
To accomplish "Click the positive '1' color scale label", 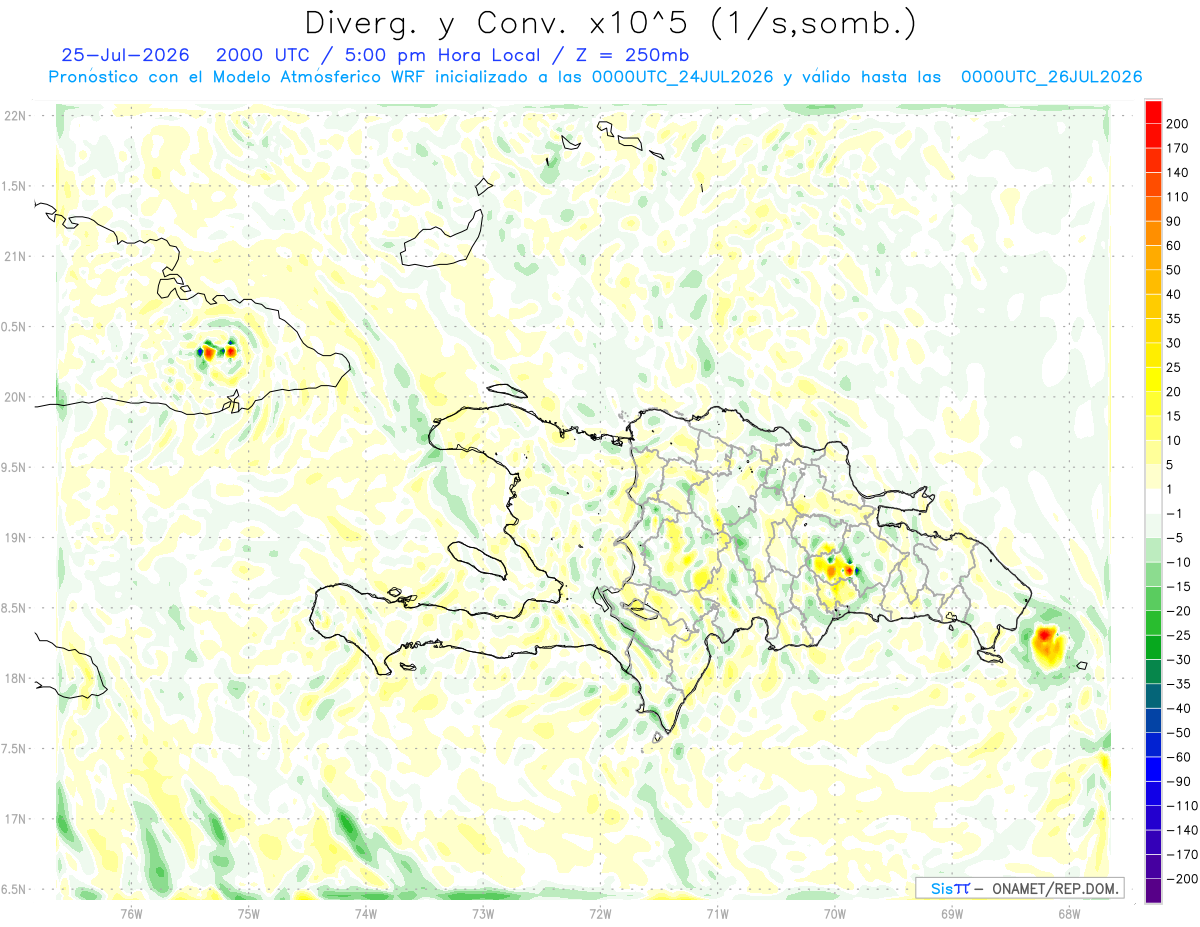I will coord(1171,490).
